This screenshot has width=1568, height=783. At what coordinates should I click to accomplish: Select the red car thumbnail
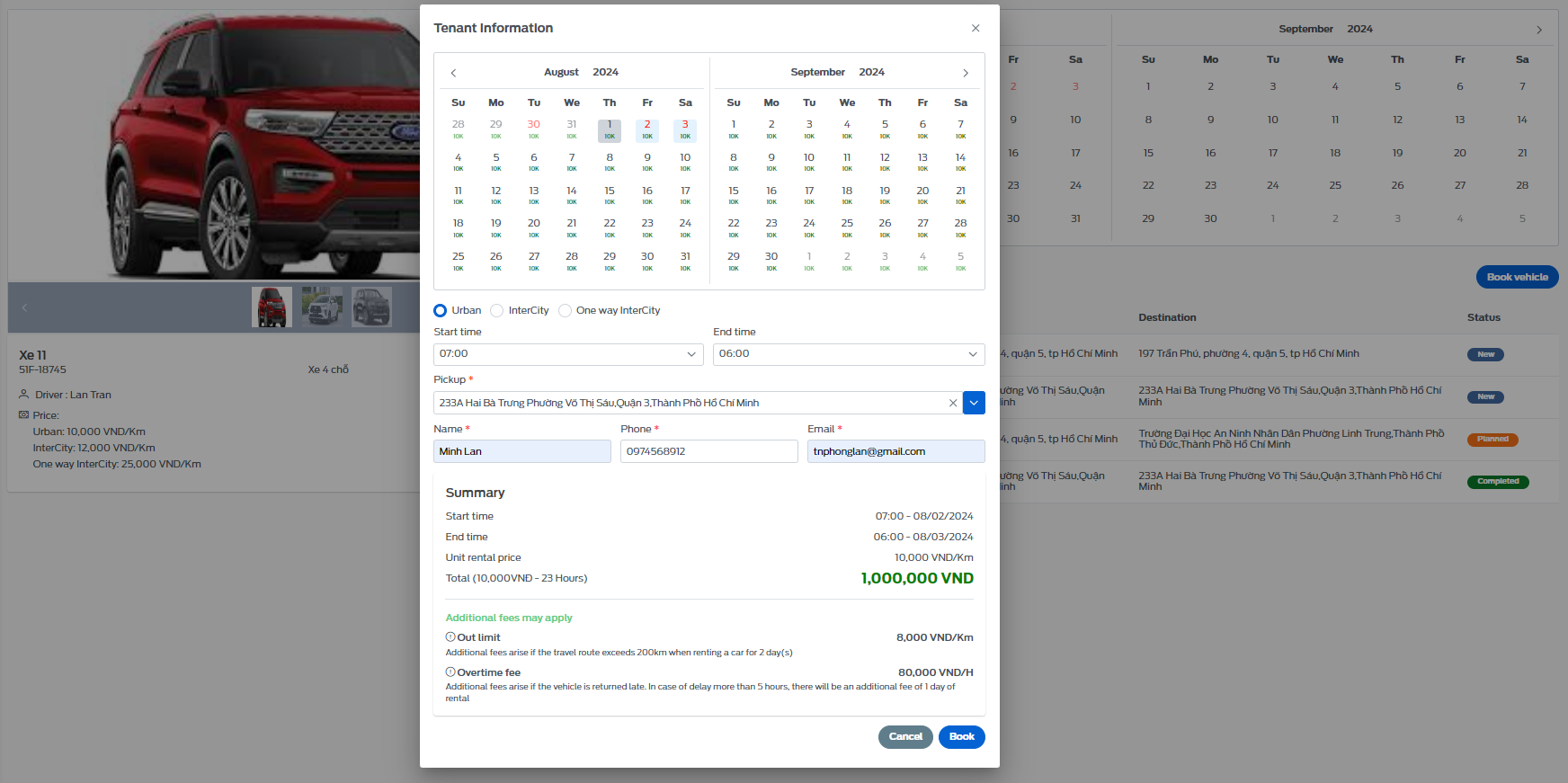pos(272,307)
